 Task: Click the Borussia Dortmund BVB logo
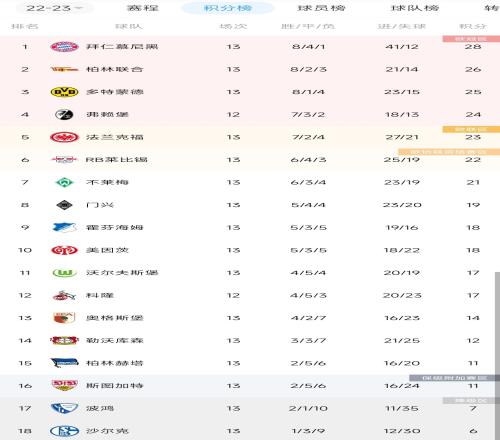click(x=64, y=92)
